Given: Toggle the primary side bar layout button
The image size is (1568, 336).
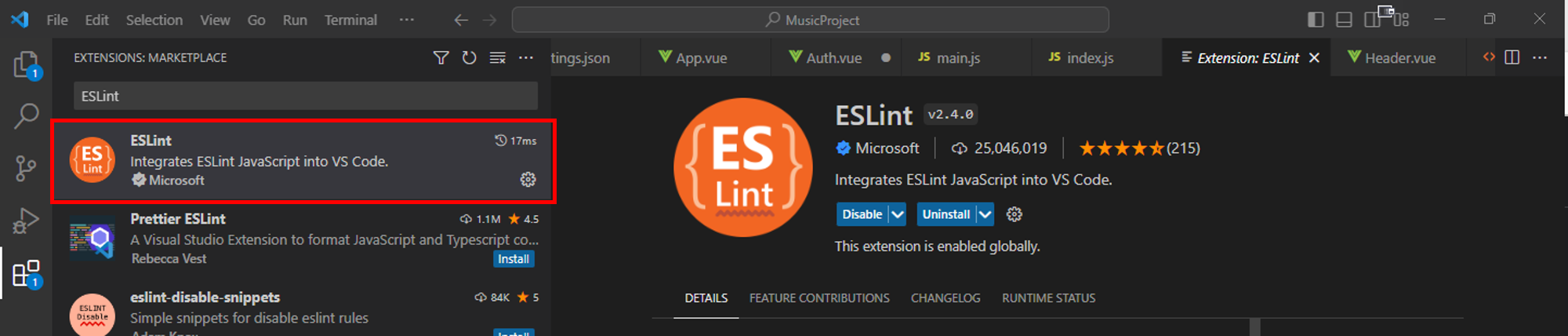Looking at the screenshot, I should coord(1316,20).
